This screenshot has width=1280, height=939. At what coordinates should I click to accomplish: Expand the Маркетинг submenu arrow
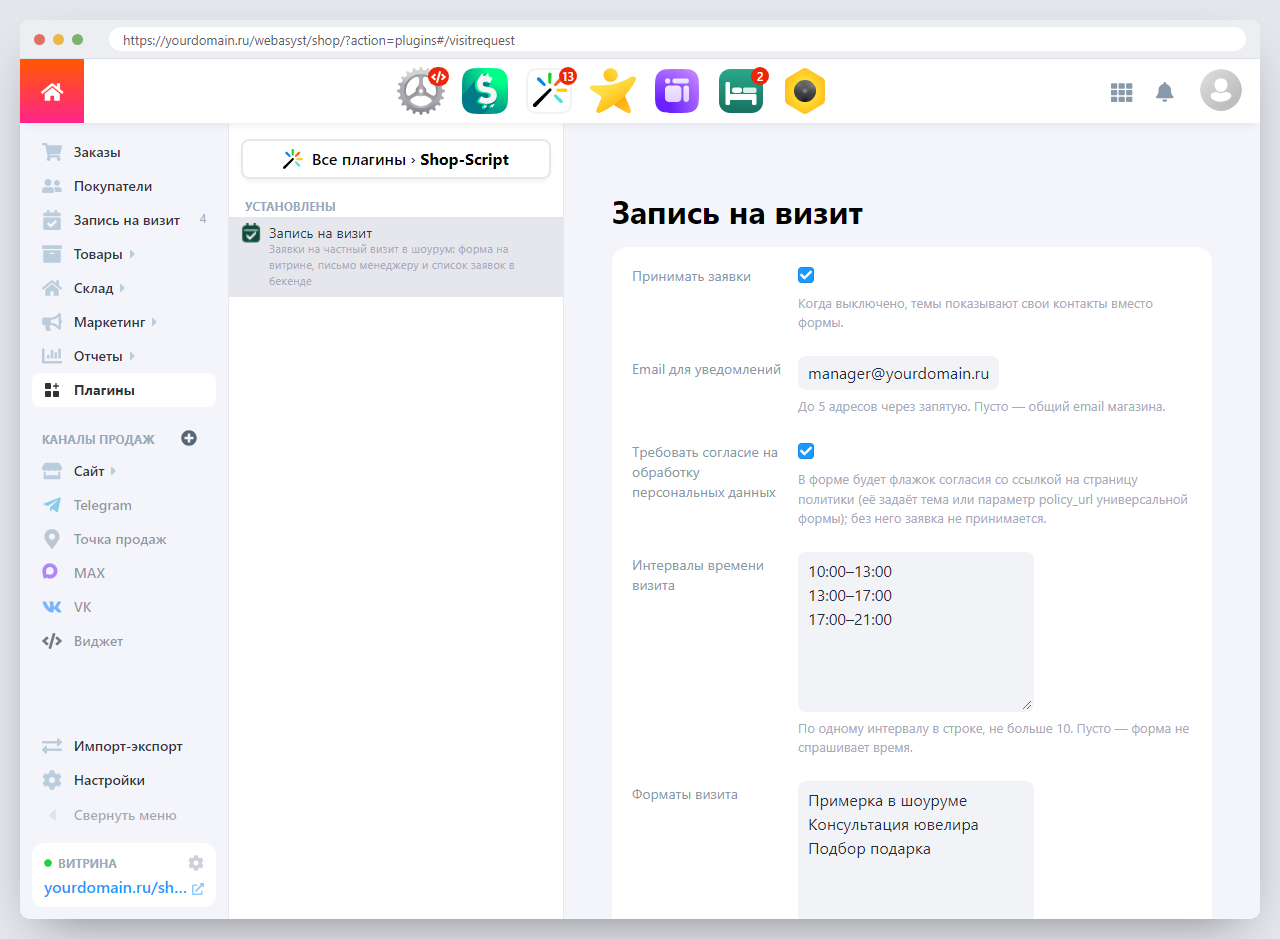pyautogui.click(x=154, y=322)
